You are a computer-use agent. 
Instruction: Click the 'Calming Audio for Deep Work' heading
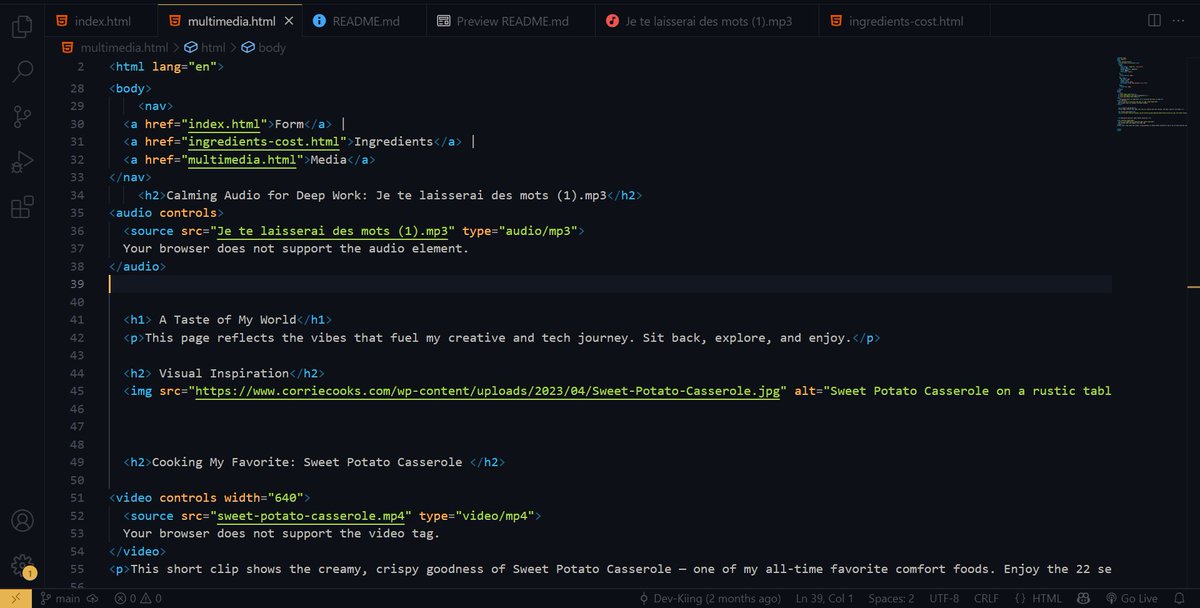click(x=386, y=195)
